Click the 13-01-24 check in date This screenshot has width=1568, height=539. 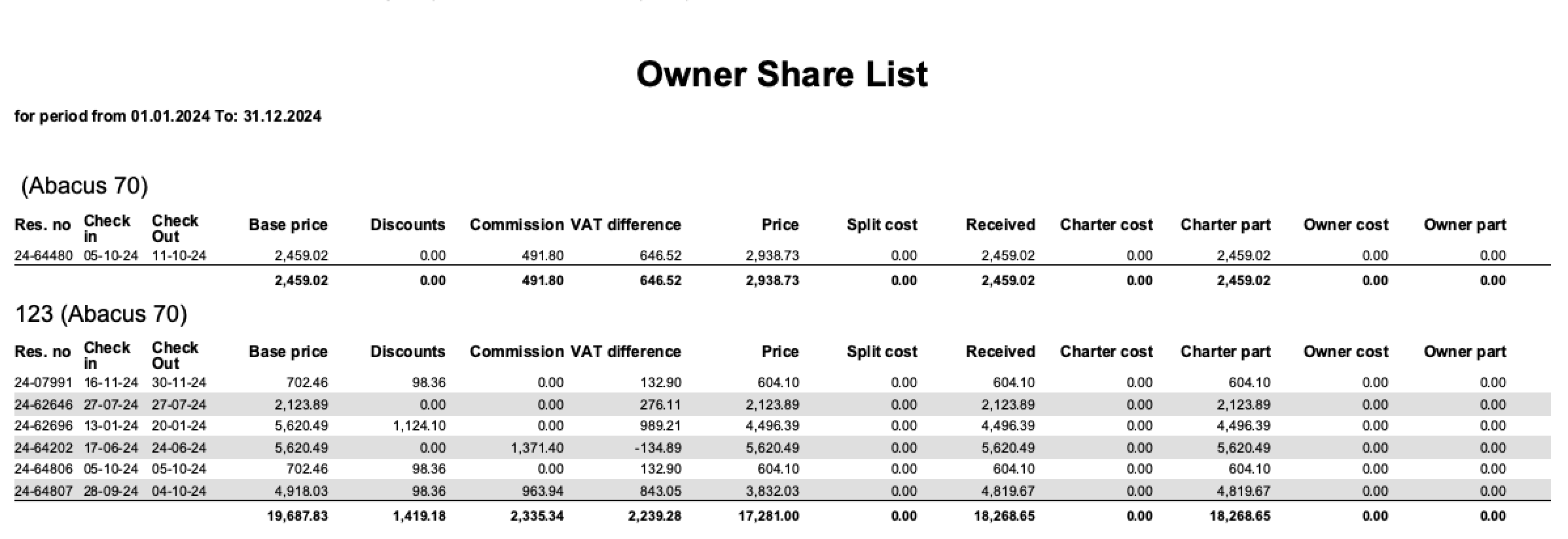pos(111,426)
